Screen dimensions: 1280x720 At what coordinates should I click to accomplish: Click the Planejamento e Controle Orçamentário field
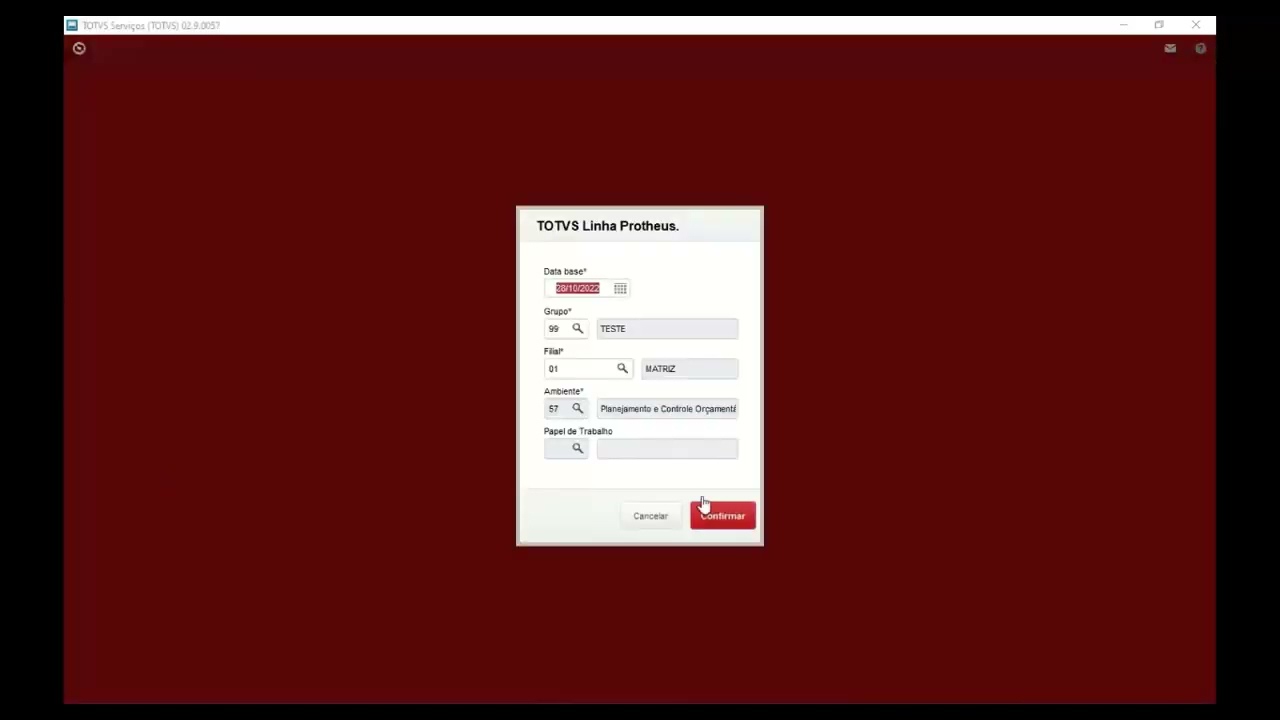[x=667, y=408]
